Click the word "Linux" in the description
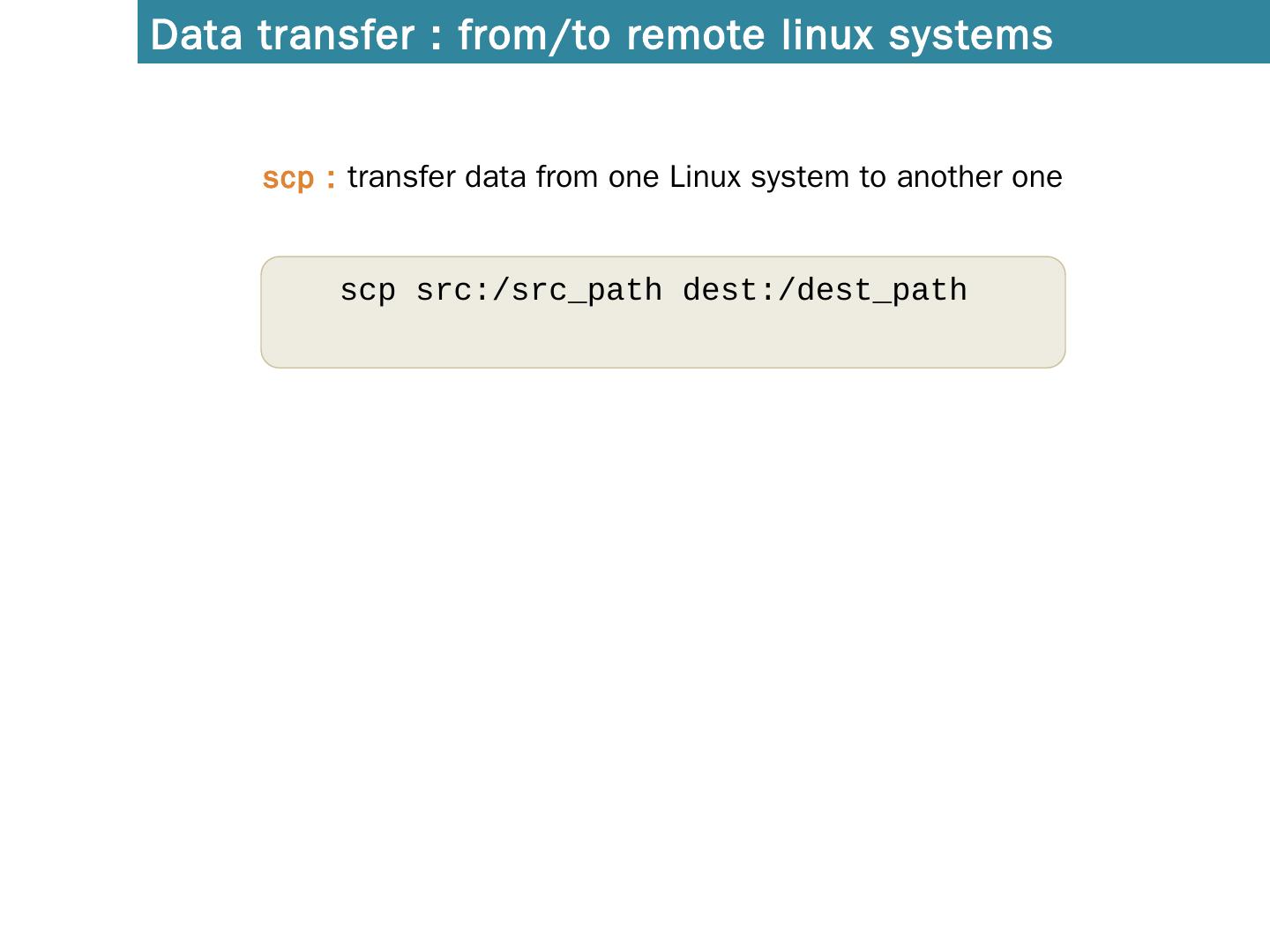The image size is (1270, 952). coord(705,177)
